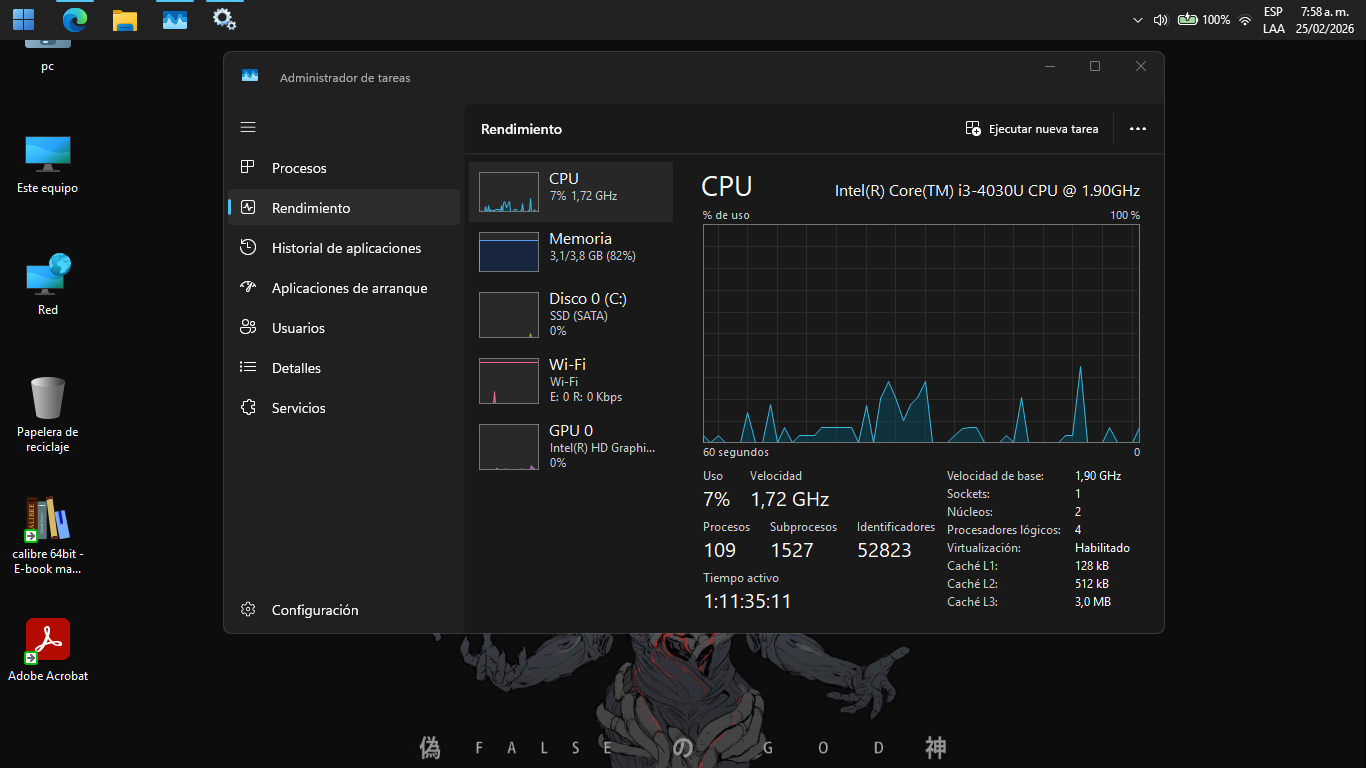Open the Detalles list icon
The height and width of the screenshot is (768, 1366).
click(x=248, y=368)
